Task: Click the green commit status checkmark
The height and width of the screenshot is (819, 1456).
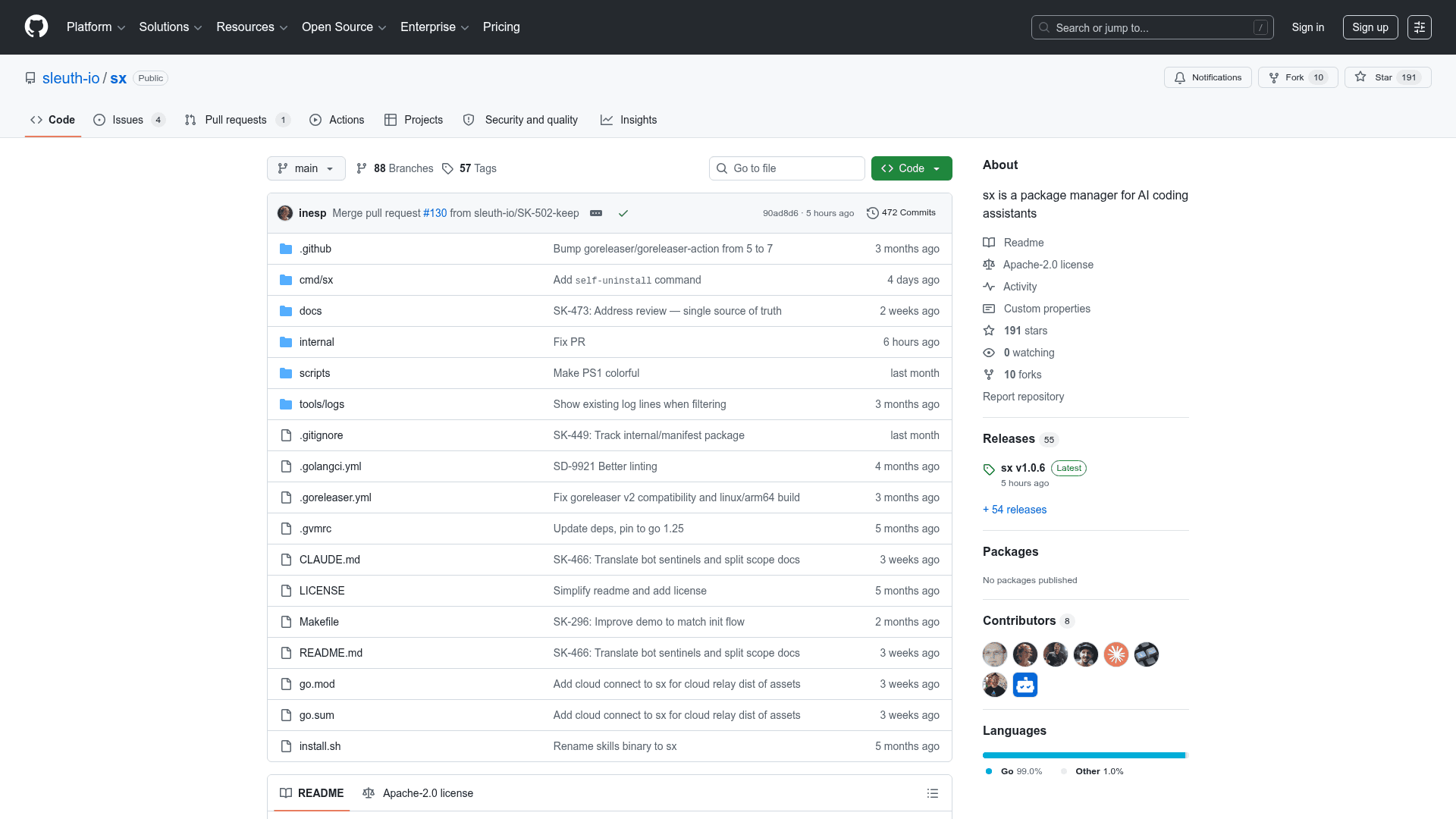Action: (x=623, y=213)
